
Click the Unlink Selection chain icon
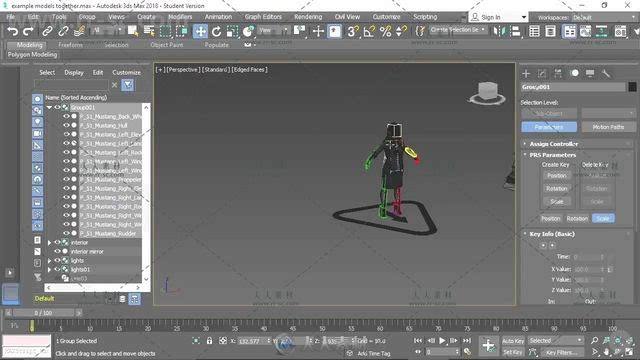(x=63, y=31)
